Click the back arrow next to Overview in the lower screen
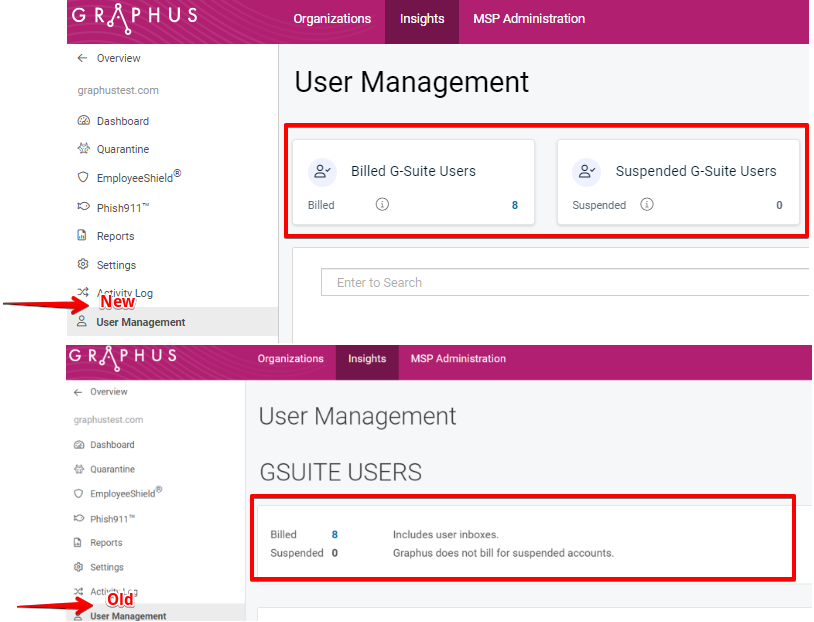Image resolution: width=814 pixels, height=622 pixels. 78,392
